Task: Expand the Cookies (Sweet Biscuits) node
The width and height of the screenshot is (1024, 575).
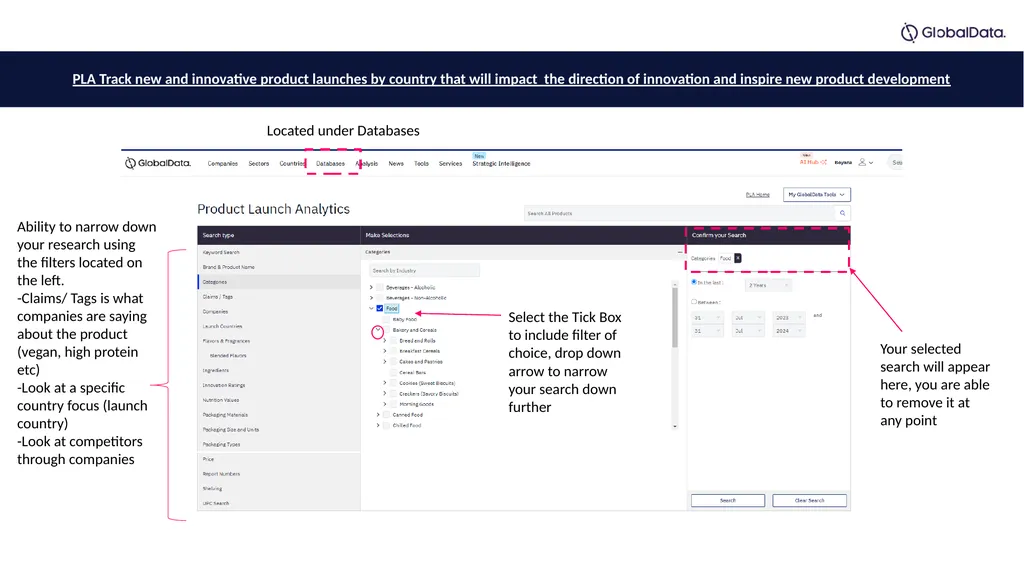Action: pyautogui.click(x=385, y=383)
